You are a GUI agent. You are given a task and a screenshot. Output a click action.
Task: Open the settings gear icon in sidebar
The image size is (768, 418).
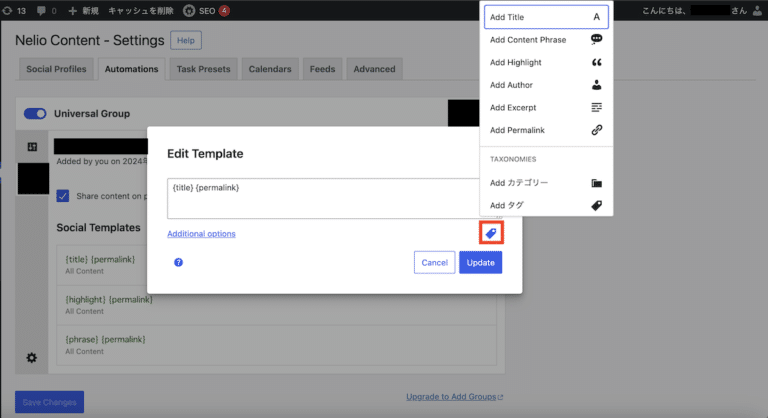click(32, 357)
